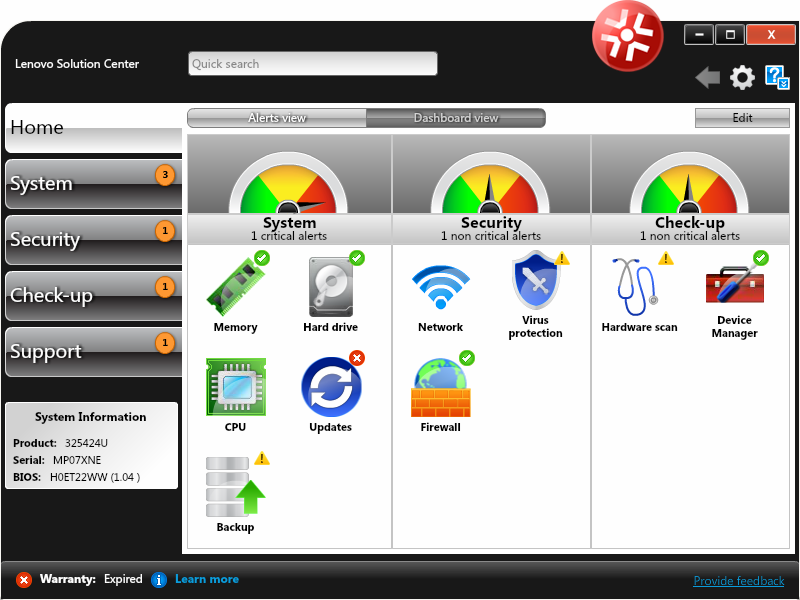Open Device Manager toolbox icon

[734, 283]
